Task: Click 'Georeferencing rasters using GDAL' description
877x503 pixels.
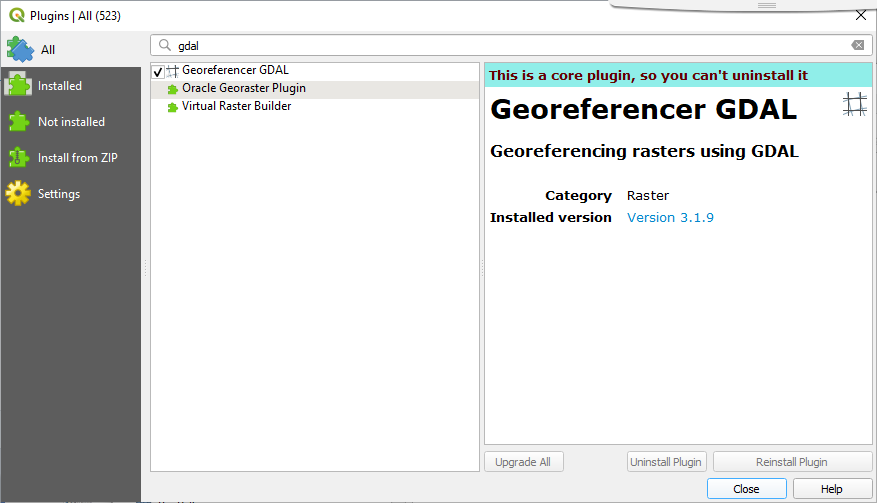Action: click(x=644, y=151)
